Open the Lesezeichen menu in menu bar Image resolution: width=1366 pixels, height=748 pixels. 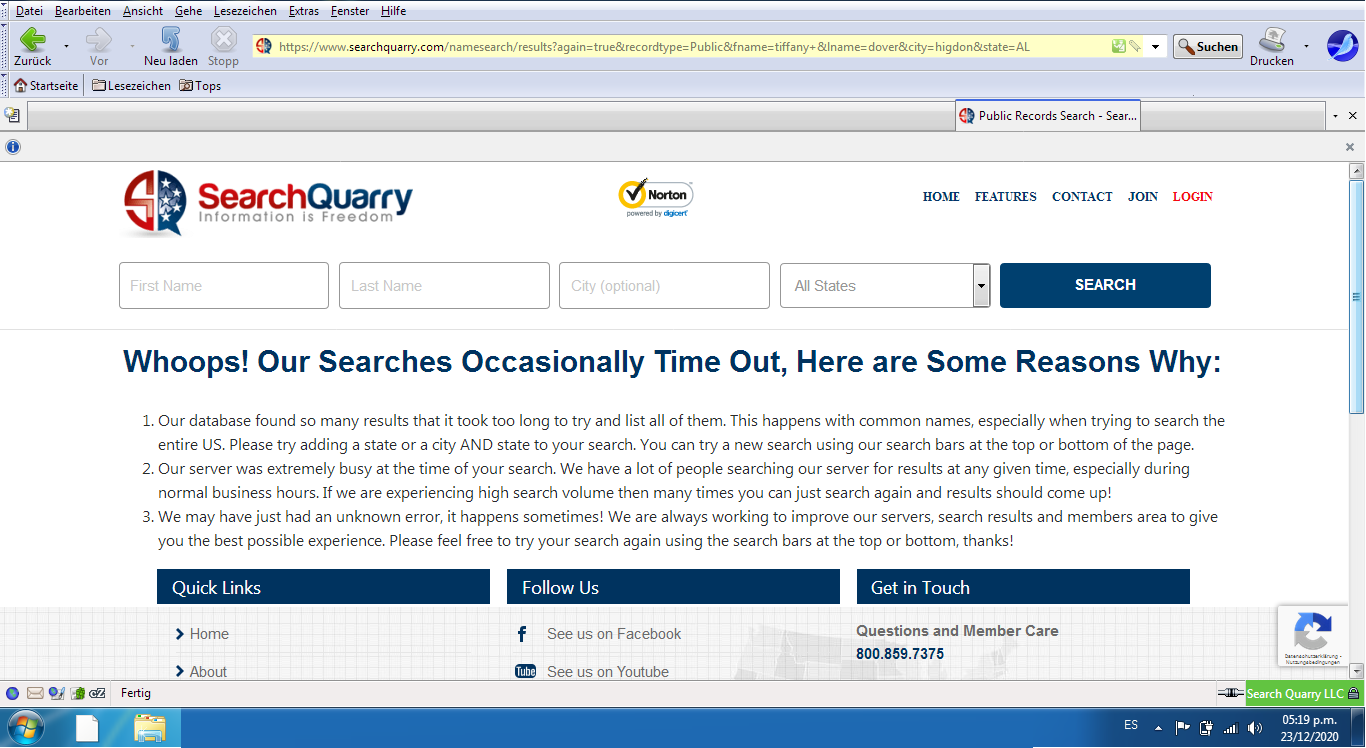coord(245,11)
